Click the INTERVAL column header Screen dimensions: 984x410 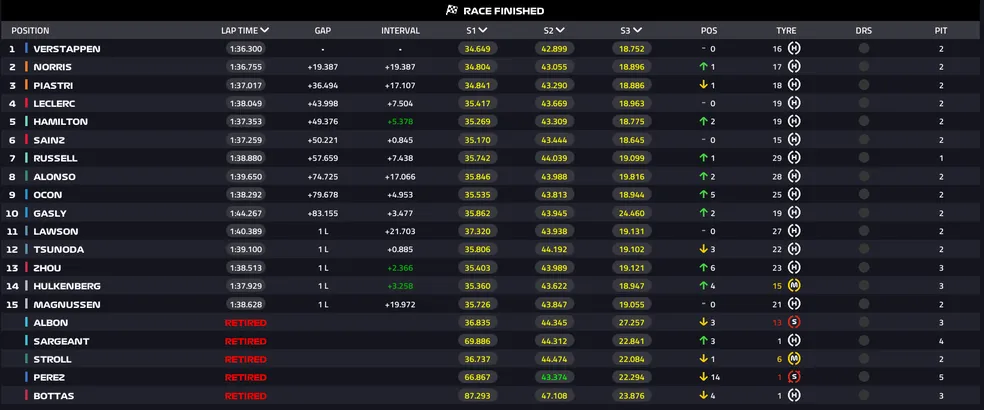pos(400,30)
